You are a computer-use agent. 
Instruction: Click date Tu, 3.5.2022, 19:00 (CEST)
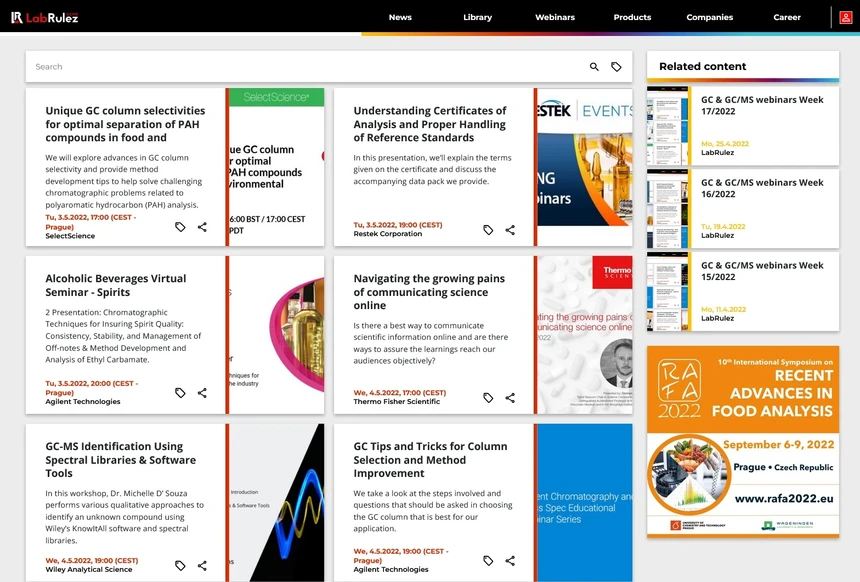[x=398, y=225]
